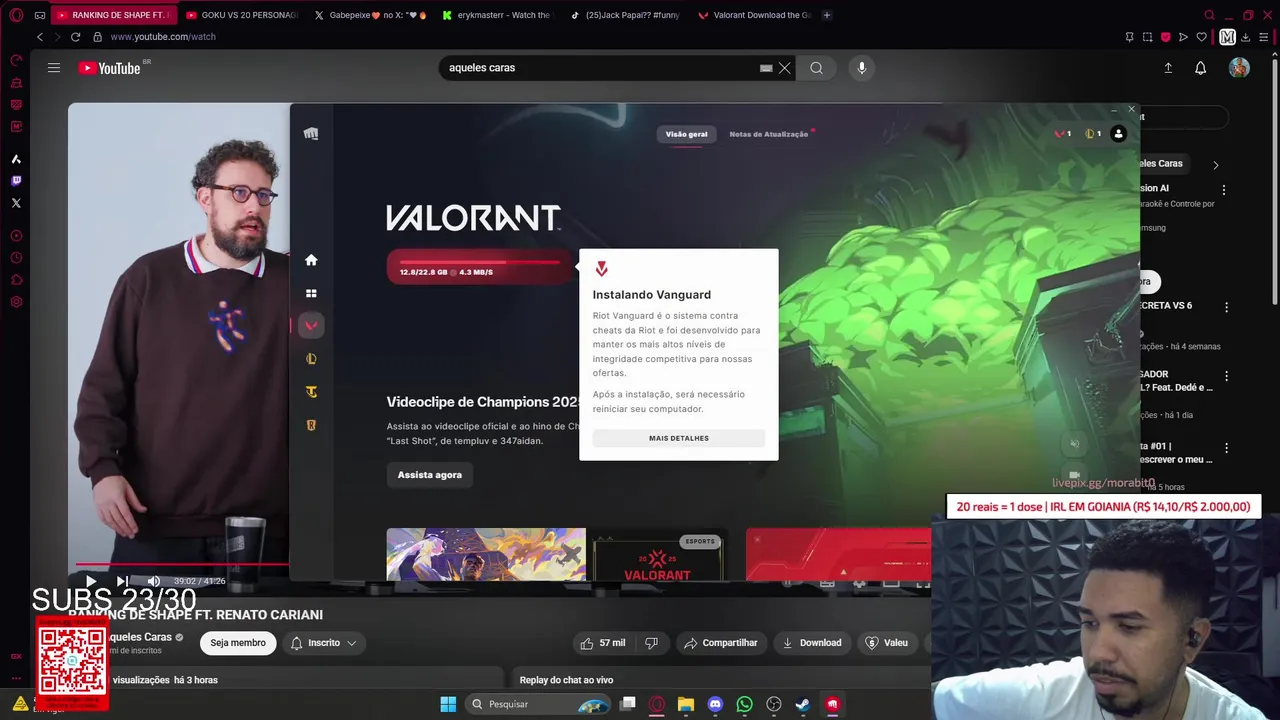1280x720 pixels.
Task: Click Valorant notification counter in Riot header
Action: tap(1063, 134)
